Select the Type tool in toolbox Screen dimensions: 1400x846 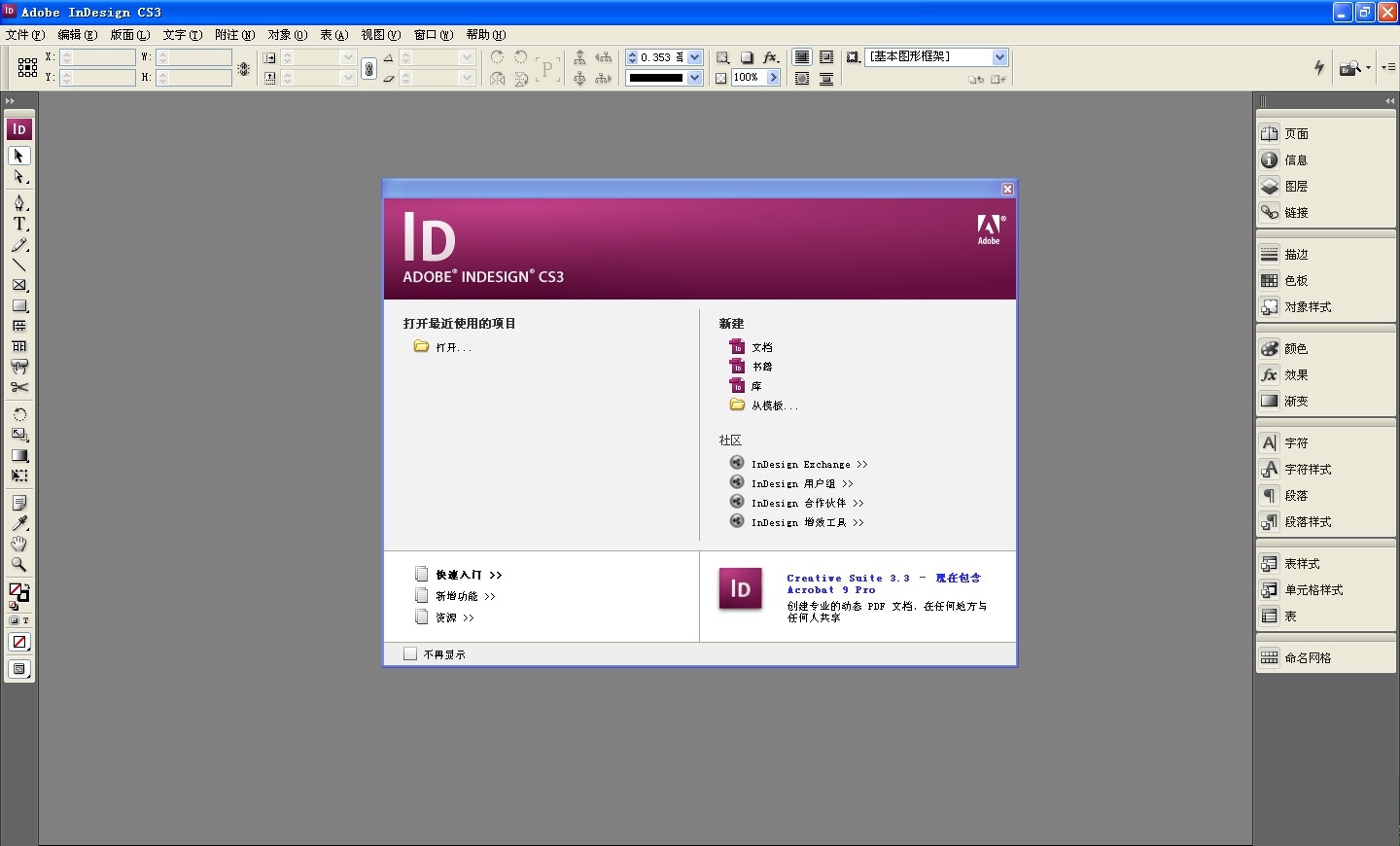pos(19,224)
